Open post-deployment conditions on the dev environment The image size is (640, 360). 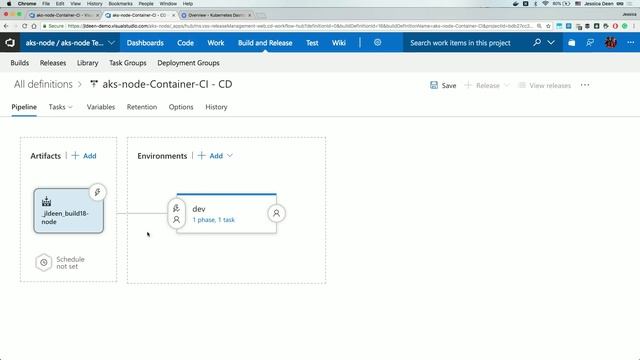coord(276,213)
